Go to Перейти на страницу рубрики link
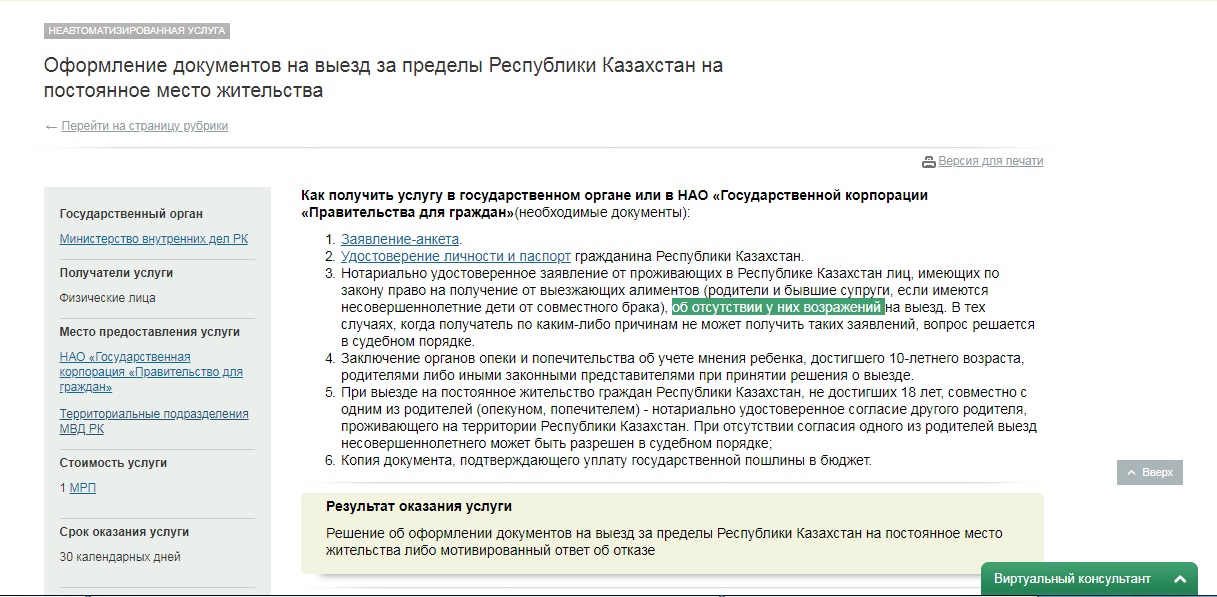Screen dimensions: 1217x597 pyautogui.click(x=145, y=126)
